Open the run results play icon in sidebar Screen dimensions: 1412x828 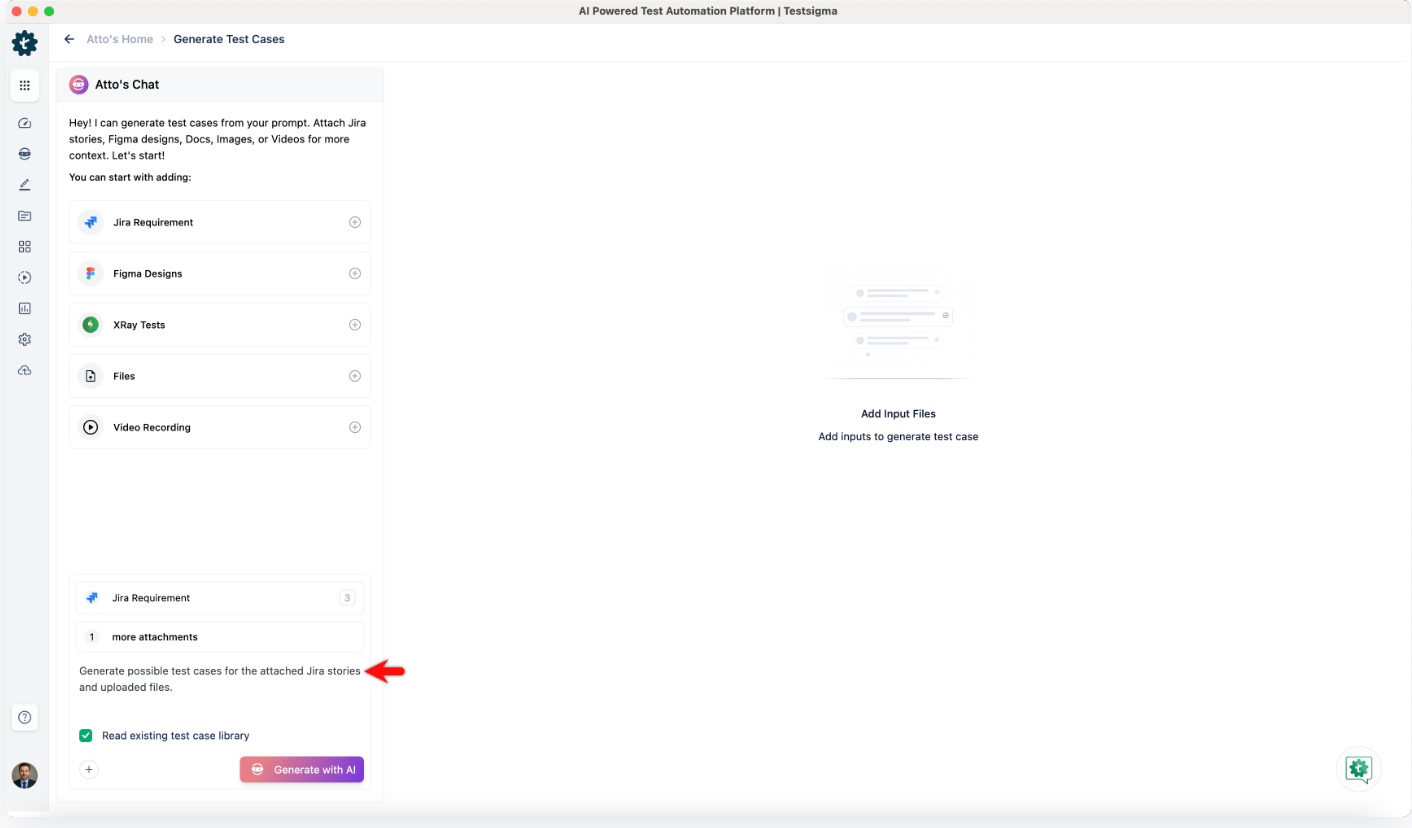tap(25, 278)
